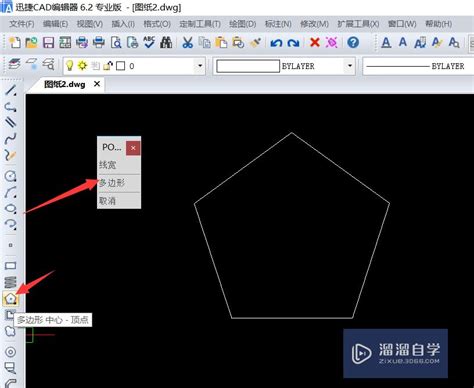The image size is (474, 388).
Task: Select the double-line multiline tool
Action: click(11, 121)
